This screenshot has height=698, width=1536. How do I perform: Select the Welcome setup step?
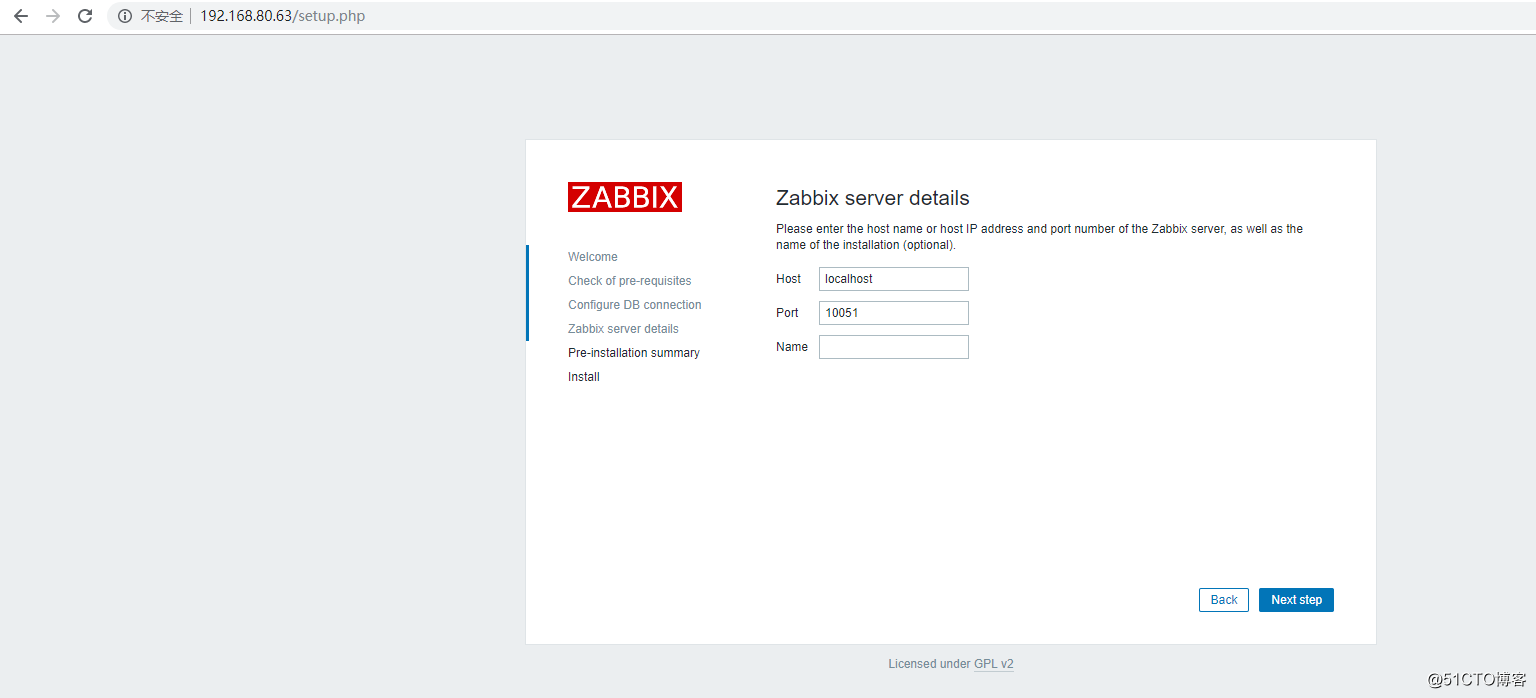593,257
